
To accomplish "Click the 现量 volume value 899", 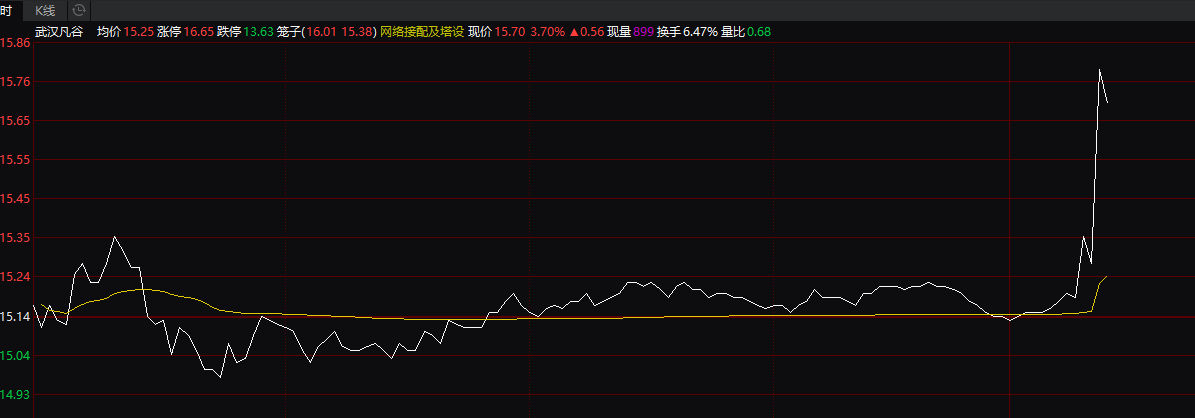I will (643, 32).
